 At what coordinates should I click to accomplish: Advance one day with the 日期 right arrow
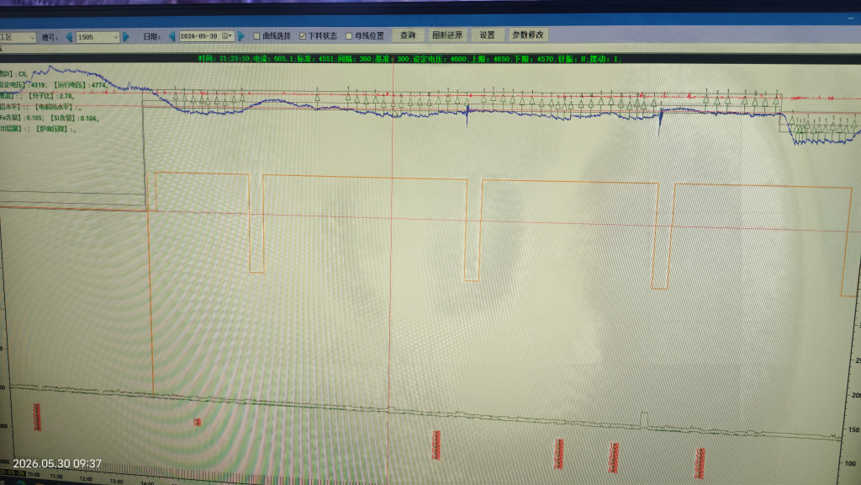click(242, 36)
